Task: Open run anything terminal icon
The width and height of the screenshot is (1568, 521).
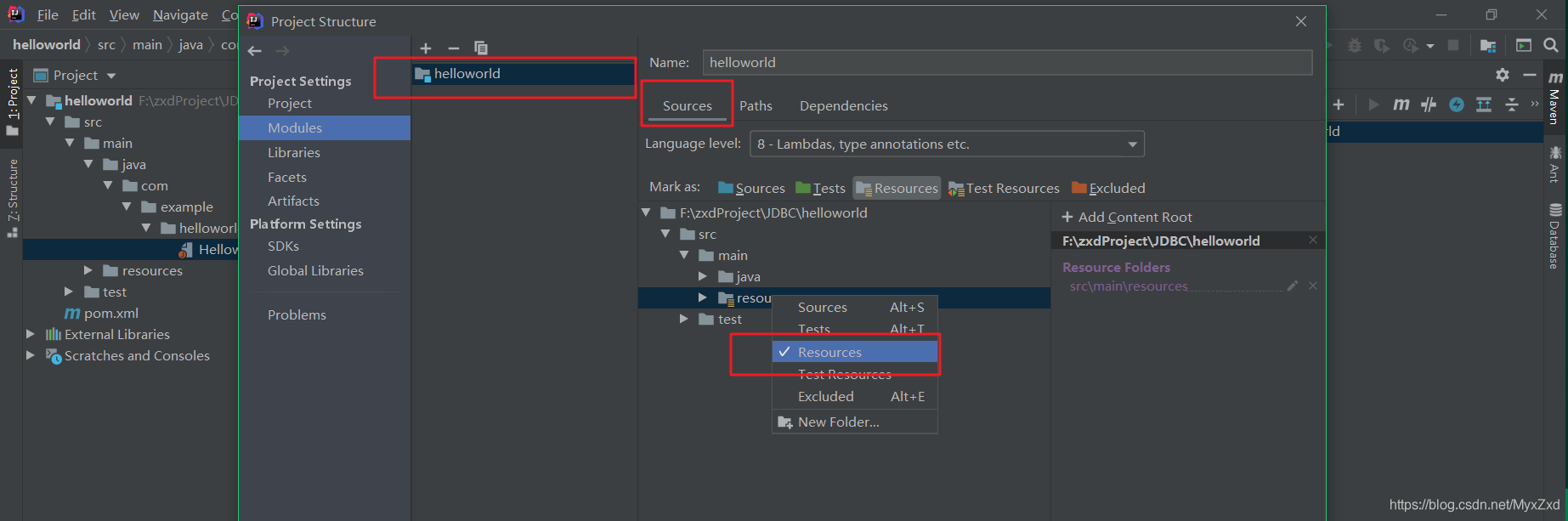Action: coord(1524,45)
